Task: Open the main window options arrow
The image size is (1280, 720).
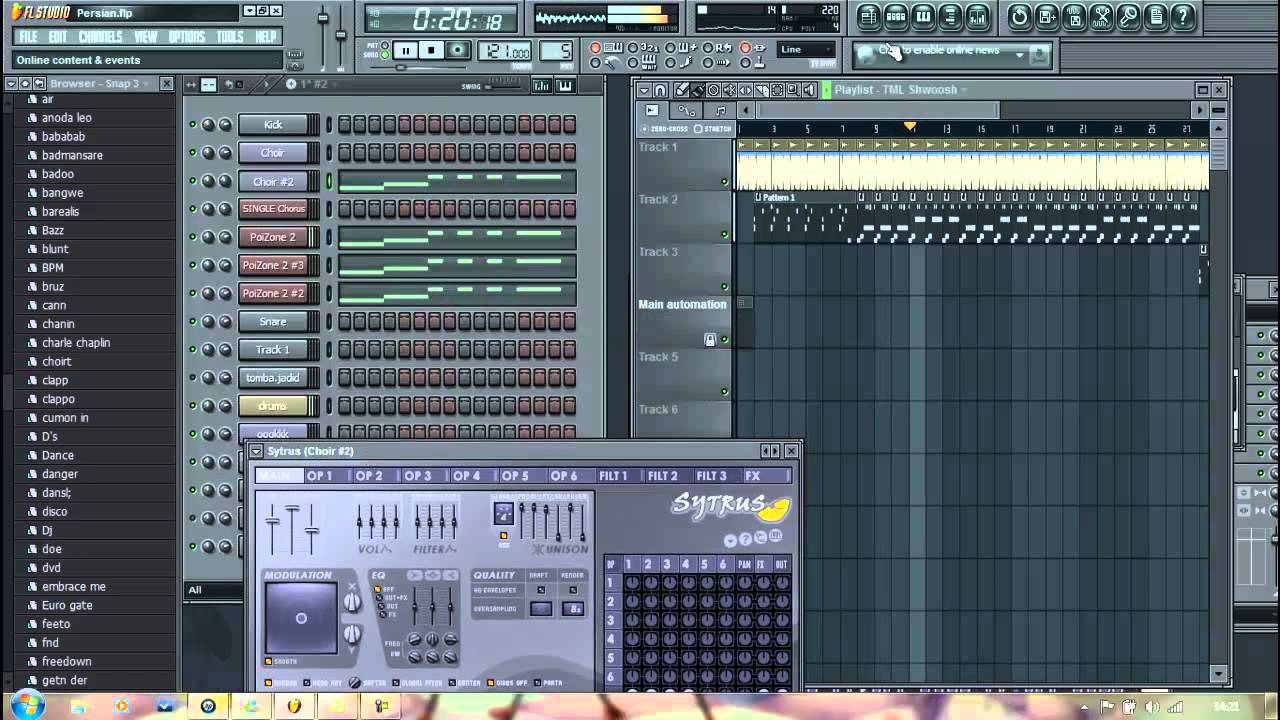Action: click(x=249, y=11)
